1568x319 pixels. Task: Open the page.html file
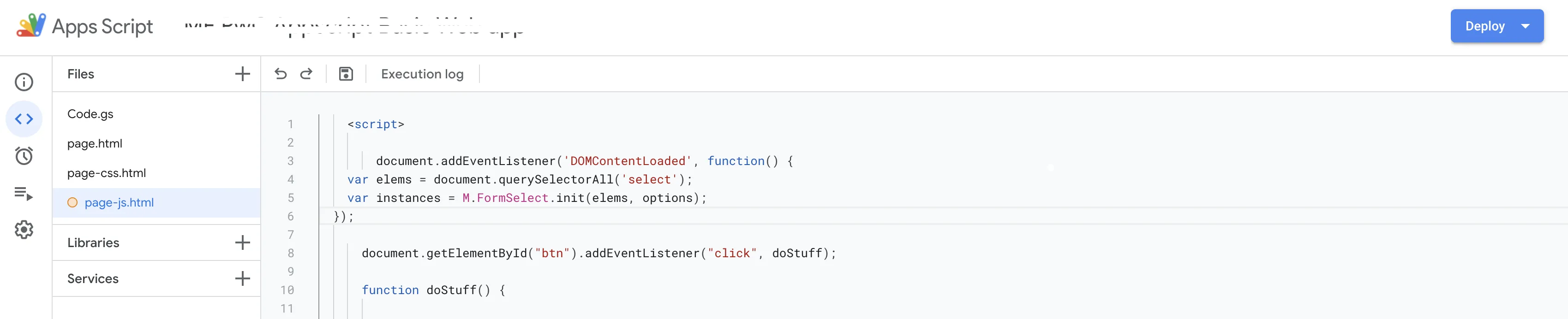point(94,143)
